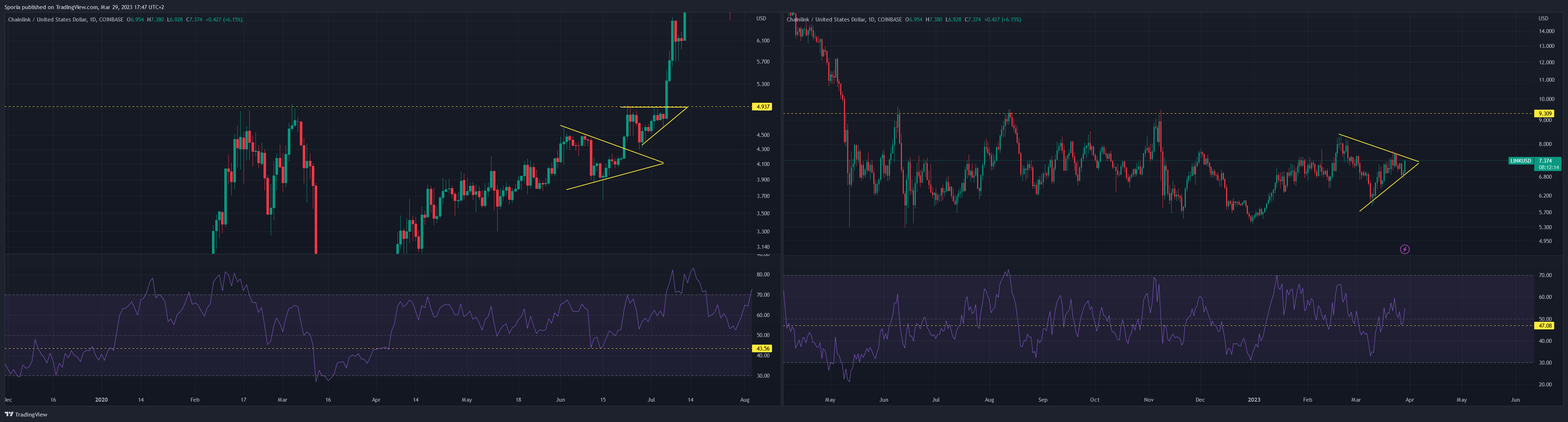
Task: Select the yellow 43.56 RSI level label
Action: pyautogui.click(x=762, y=349)
